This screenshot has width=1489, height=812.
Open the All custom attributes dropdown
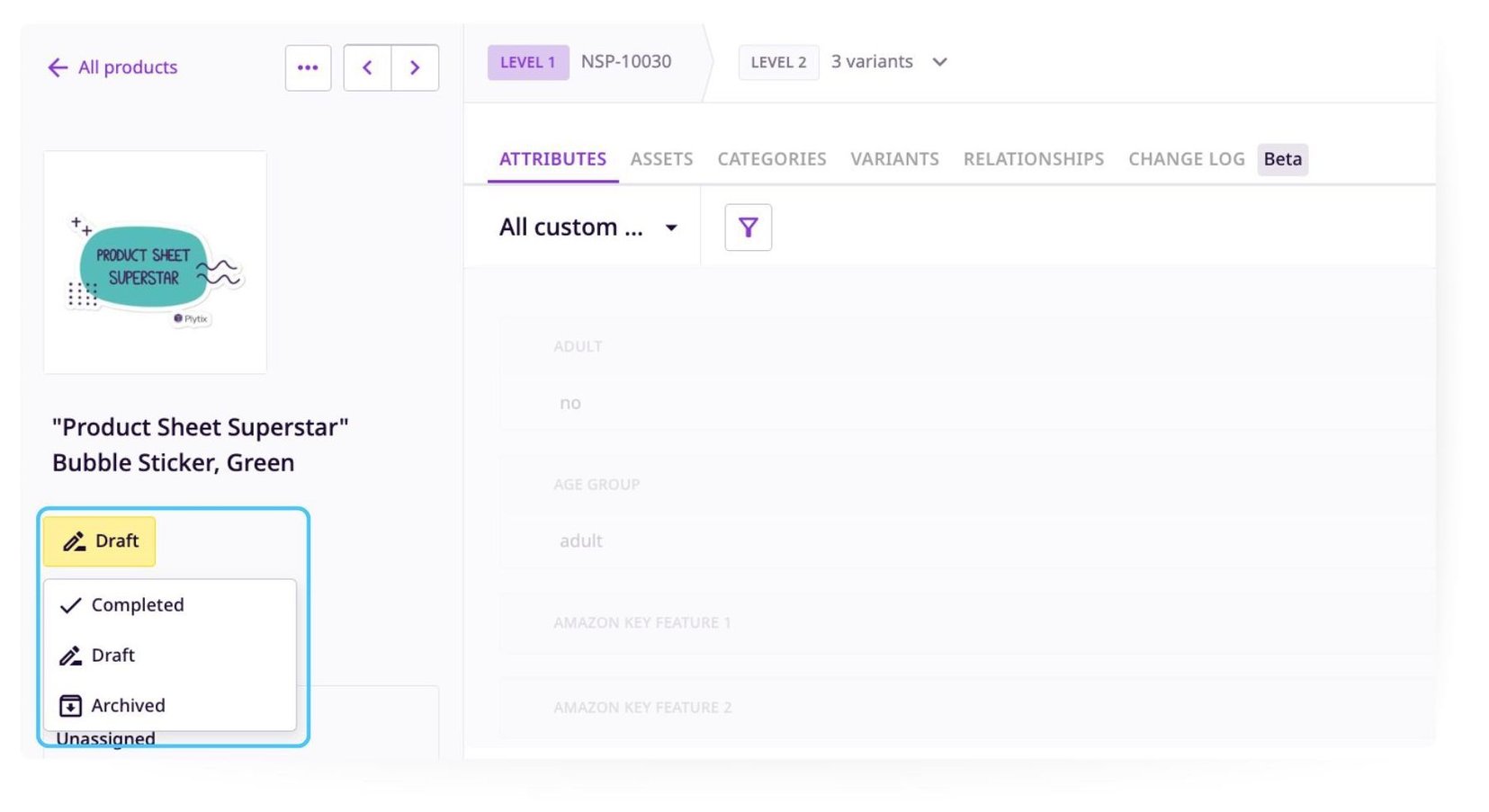point(586,228)
